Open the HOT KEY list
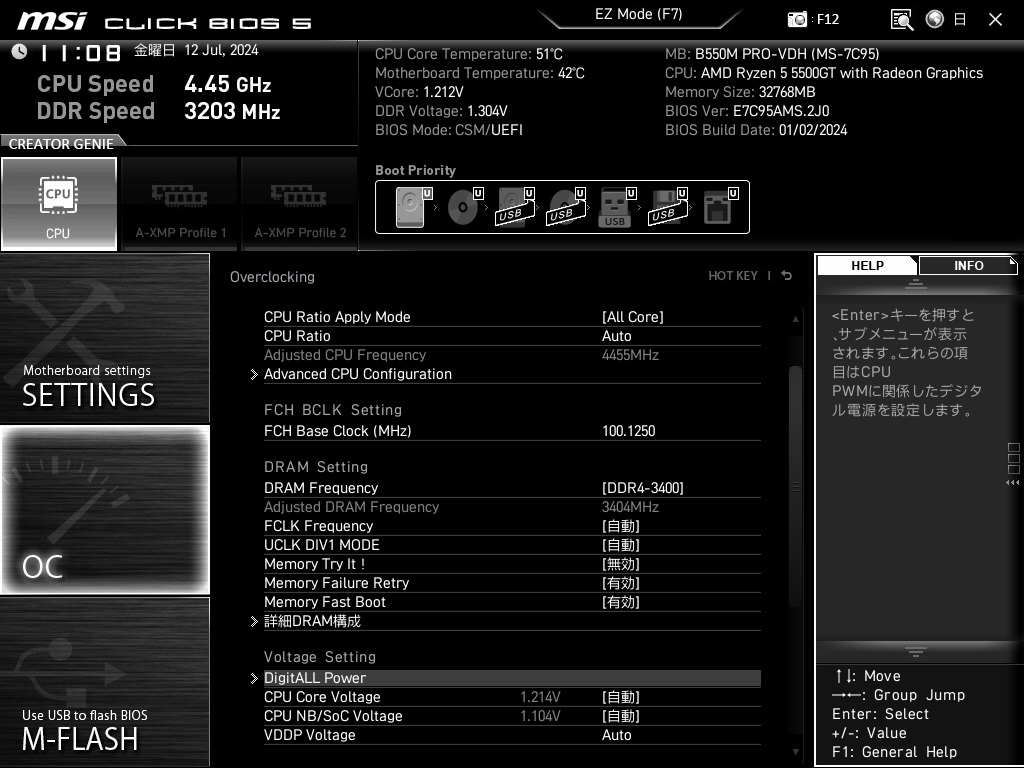Viewport: 1024px width, 768px height. (x=733, y=276)
